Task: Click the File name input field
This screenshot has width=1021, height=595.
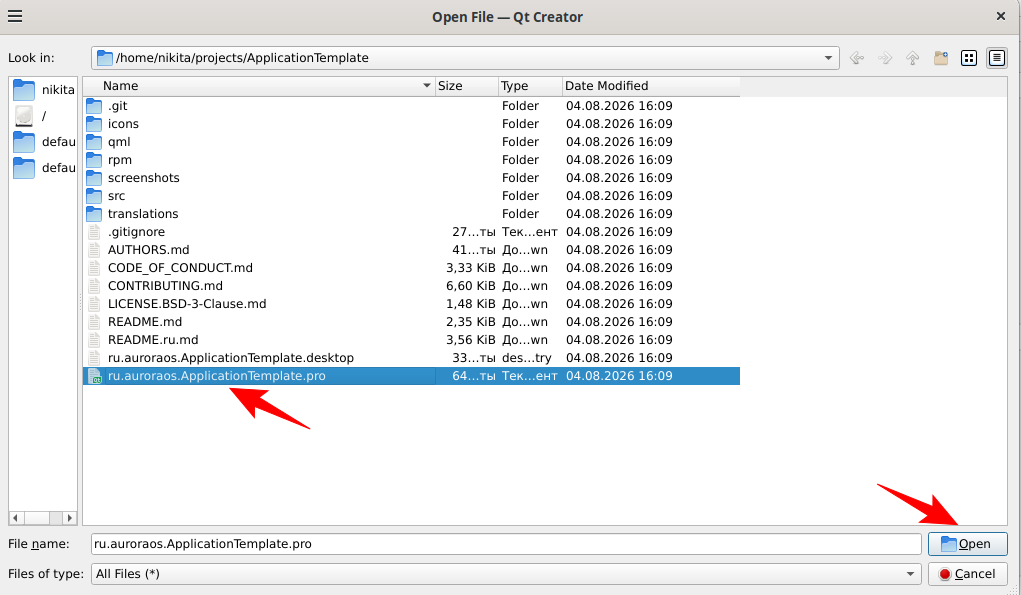Action: pyautogui.click(x=506, y=544)
